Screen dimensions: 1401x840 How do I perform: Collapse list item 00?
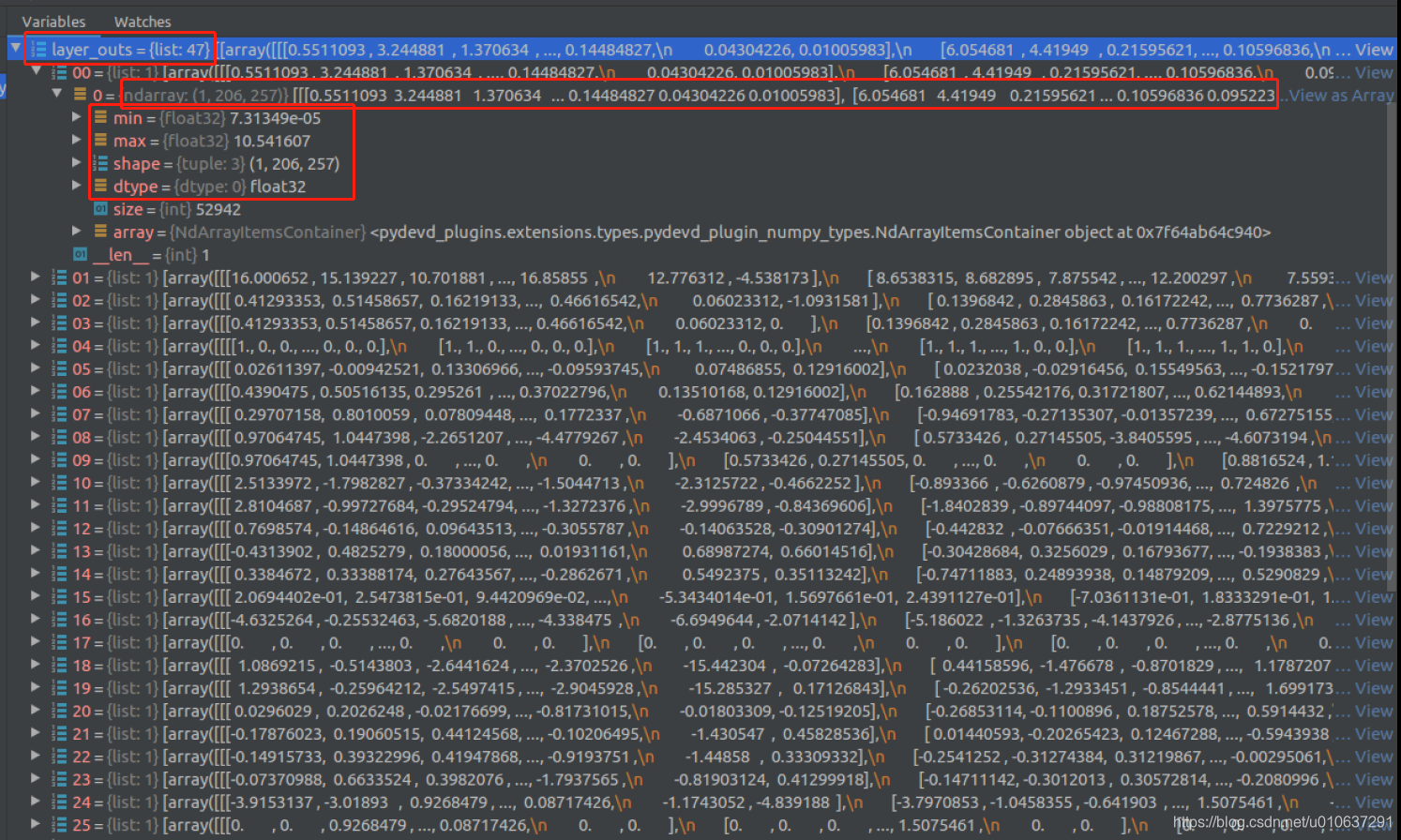(x=36, y=71)
